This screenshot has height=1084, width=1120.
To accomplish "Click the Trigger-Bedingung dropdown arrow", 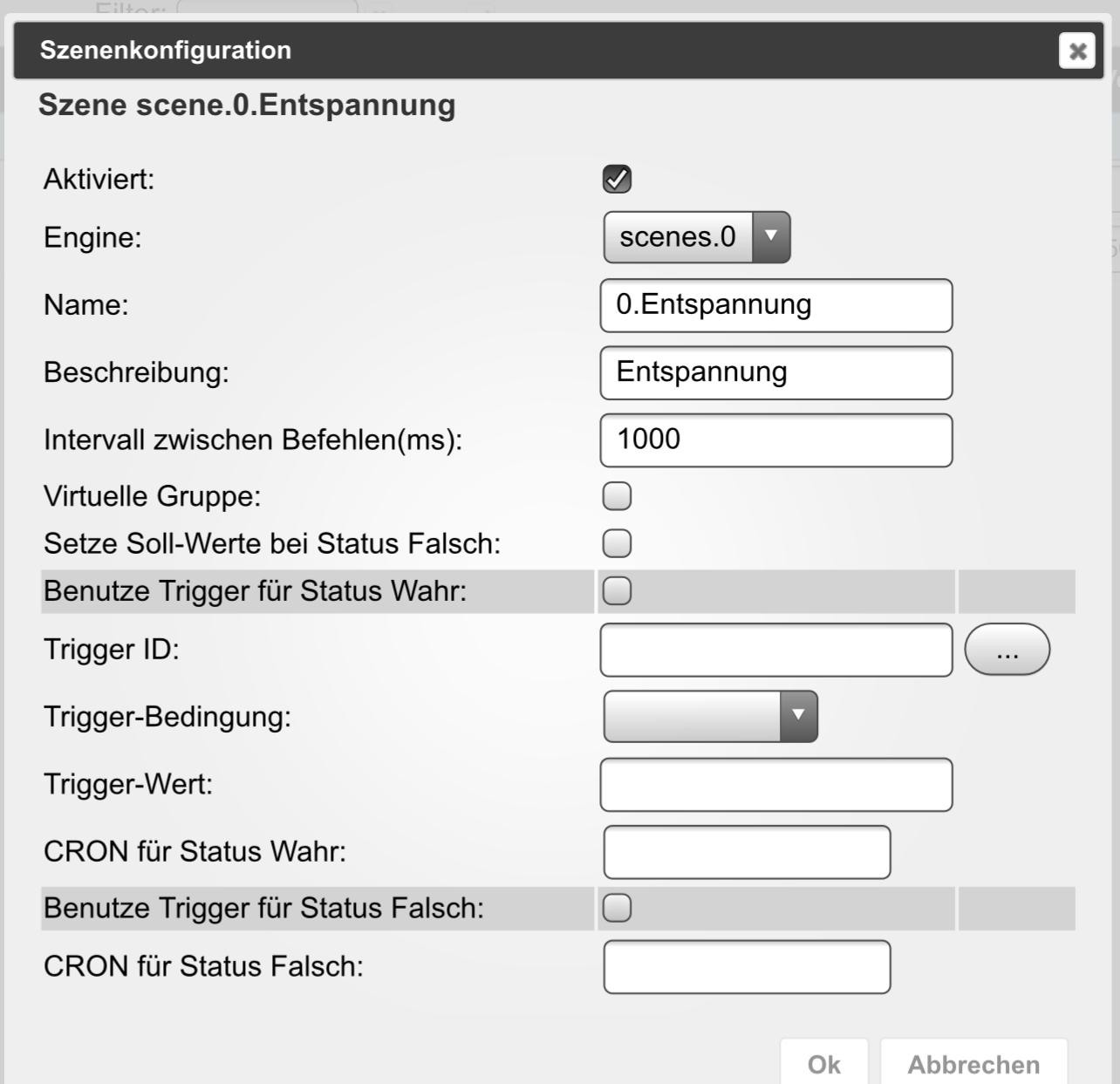I will pyautogui.click(x=798, y=717).
